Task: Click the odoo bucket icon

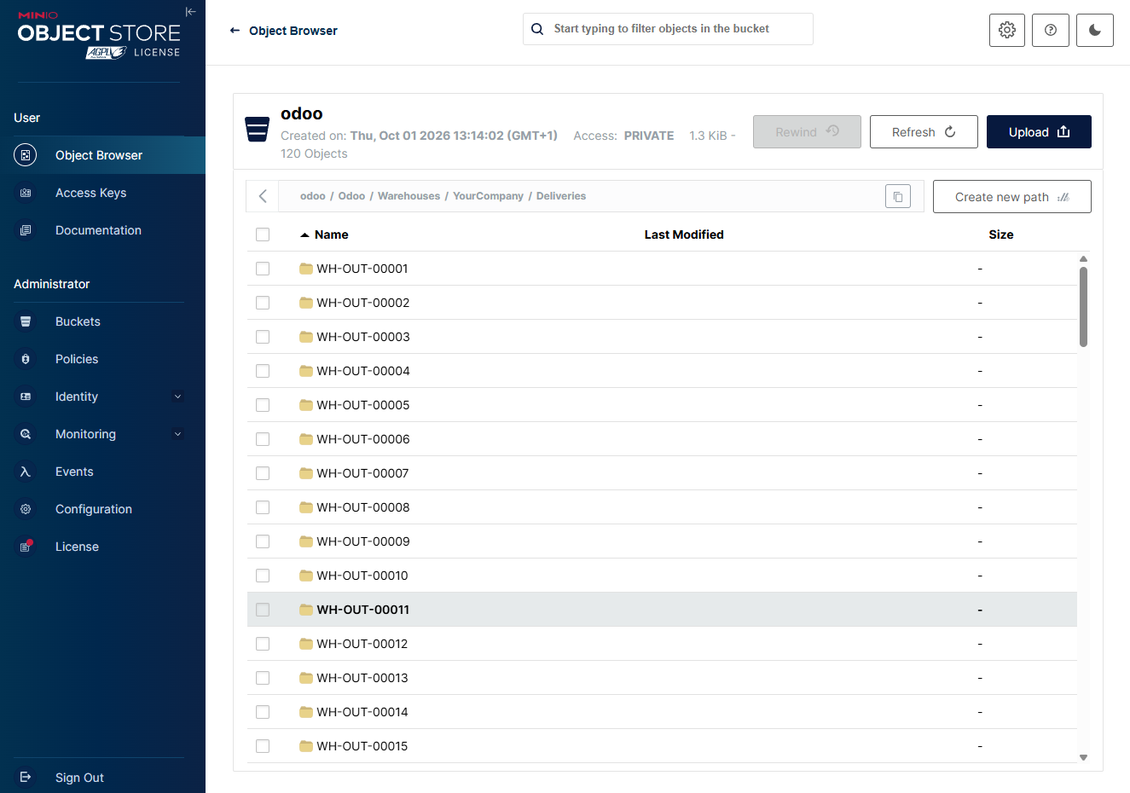Action: point(257,129)
